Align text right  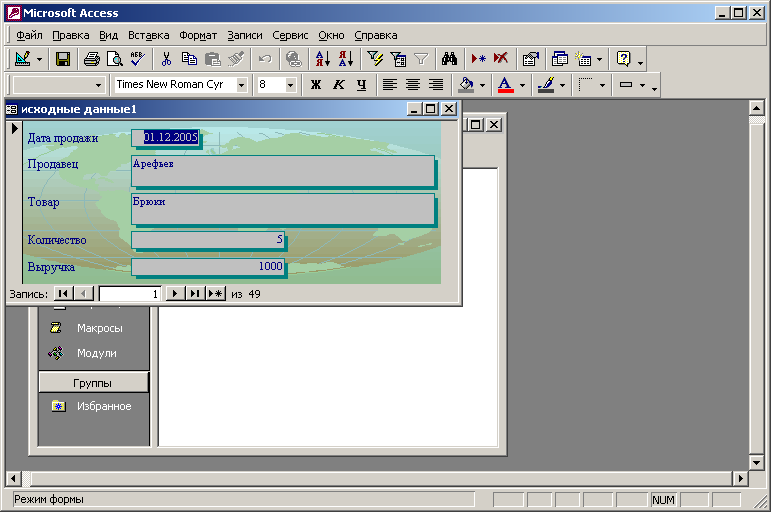[436, 85]
